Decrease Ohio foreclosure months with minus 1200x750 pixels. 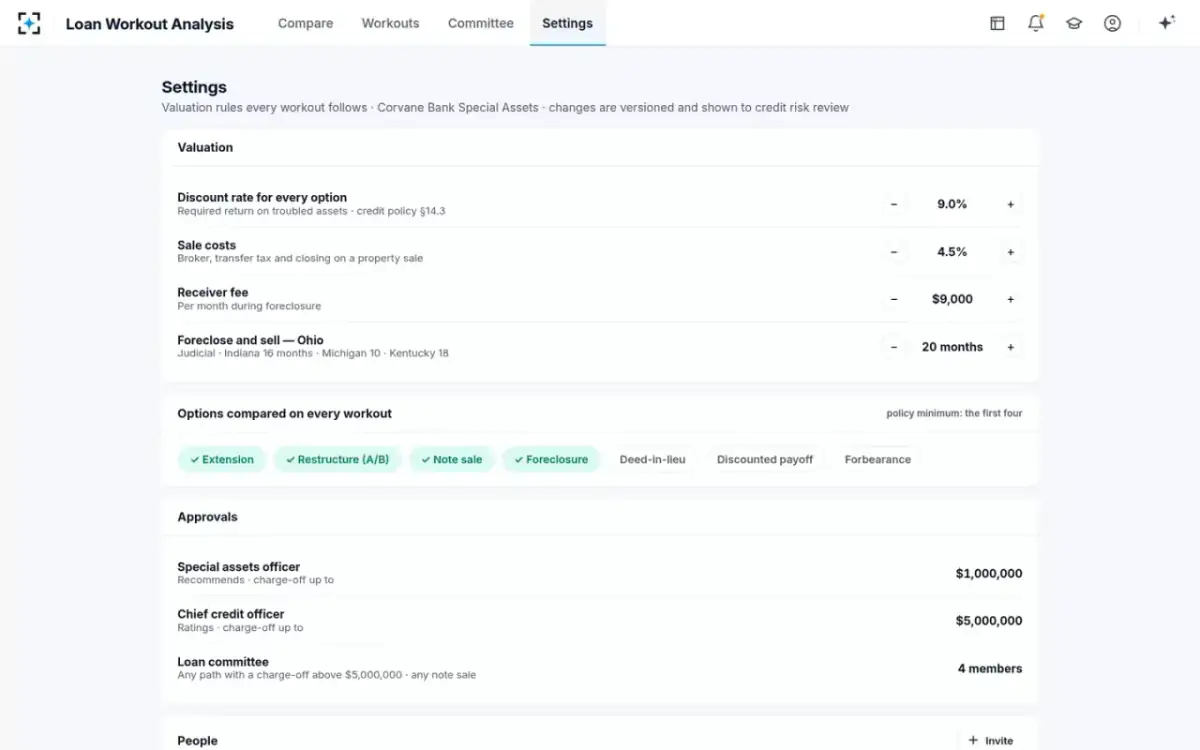tap(894, 347)
